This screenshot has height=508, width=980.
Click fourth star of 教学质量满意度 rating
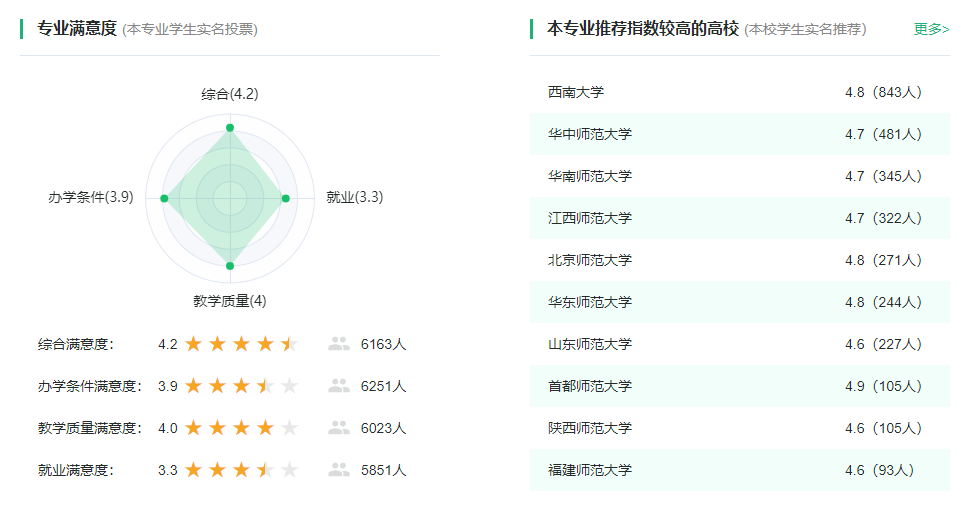point(265,428)
